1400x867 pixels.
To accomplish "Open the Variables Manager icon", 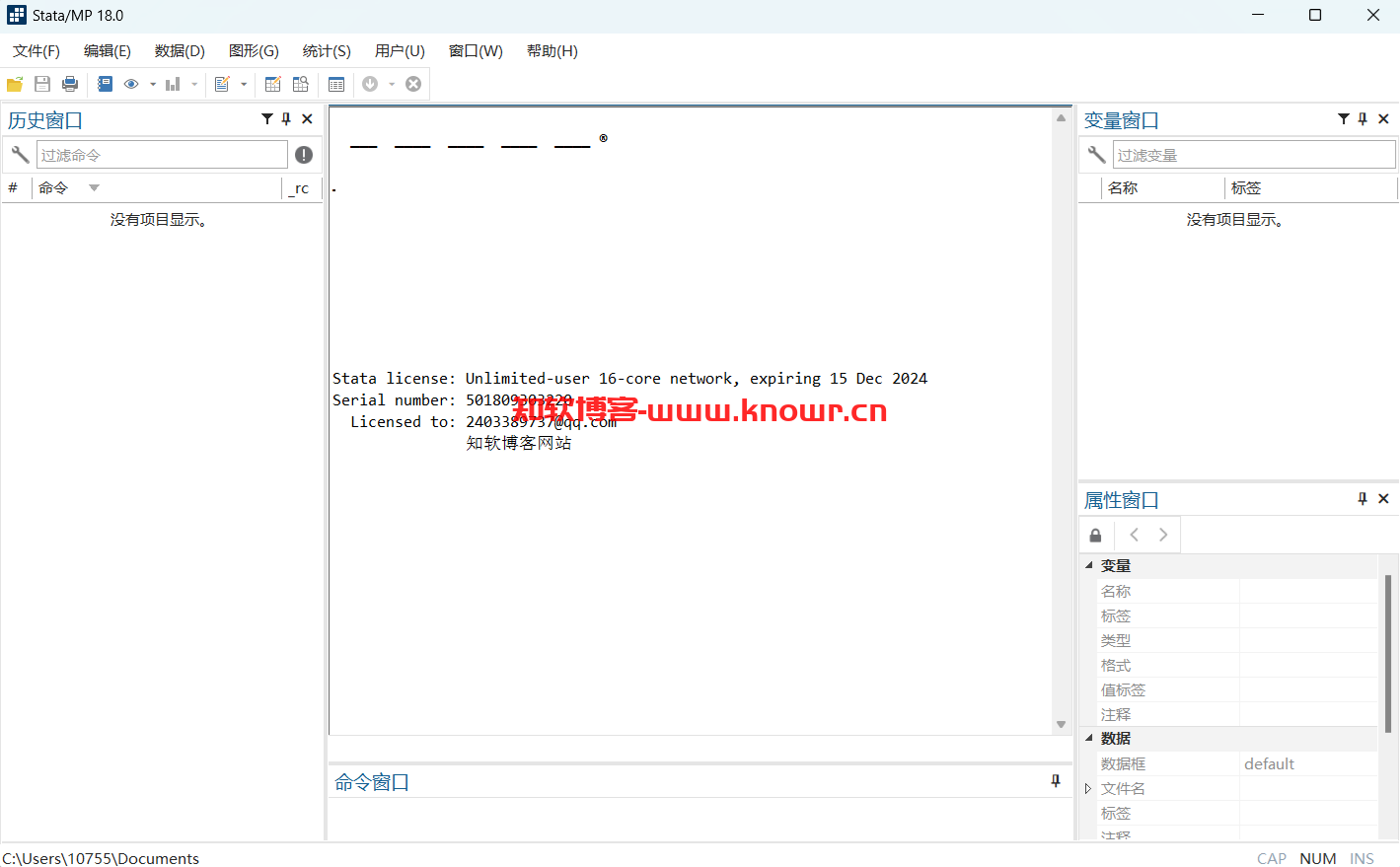I will point(336,84).
